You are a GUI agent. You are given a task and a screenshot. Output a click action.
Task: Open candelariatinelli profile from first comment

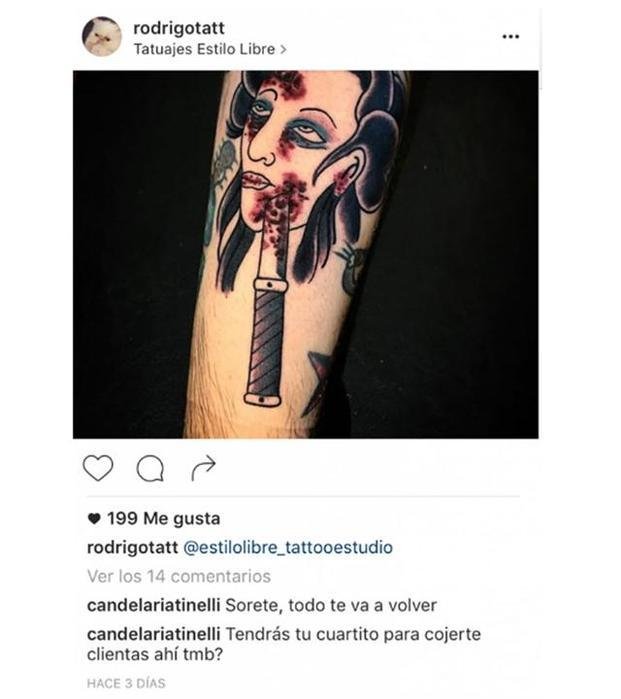coord(153,605)
